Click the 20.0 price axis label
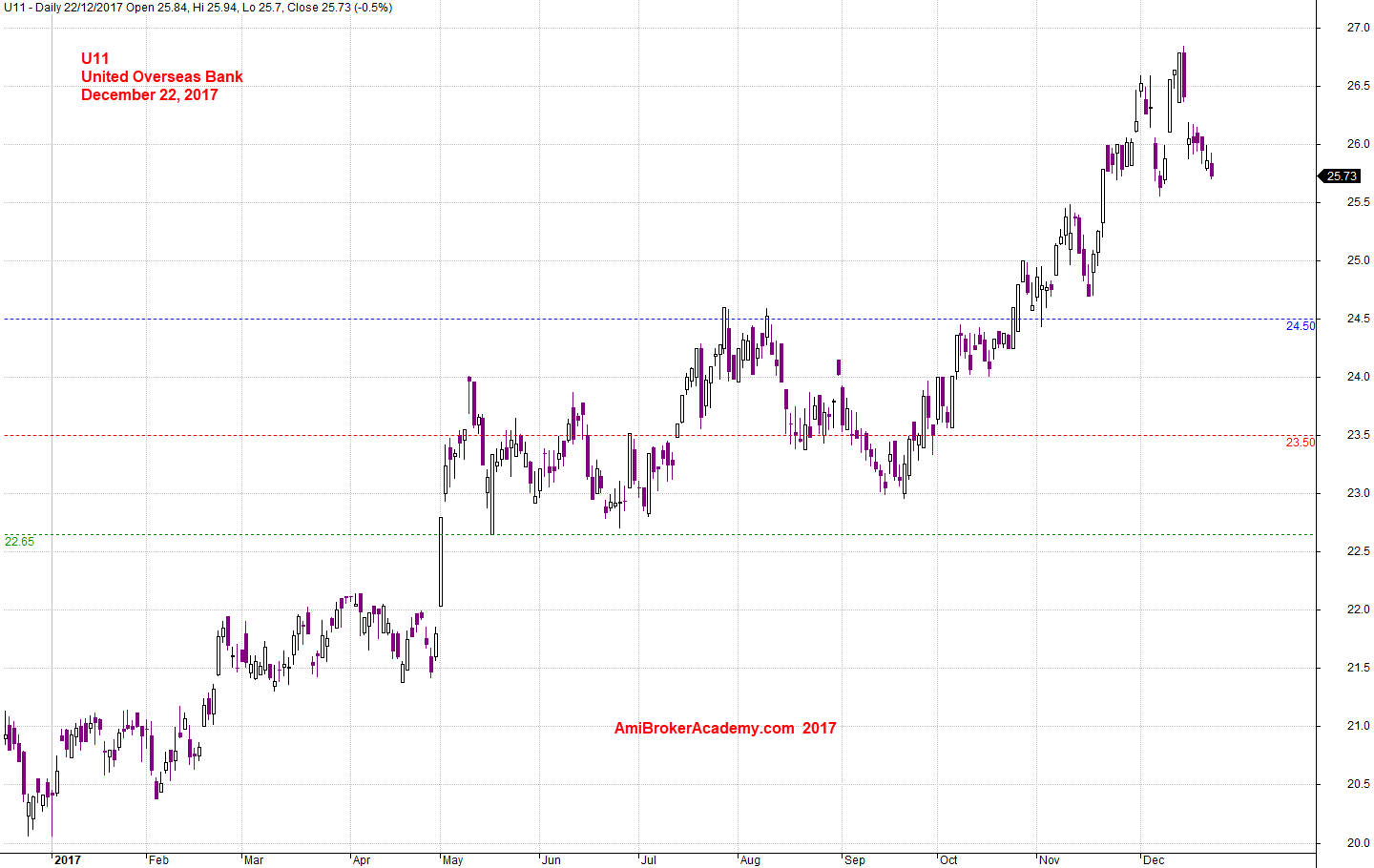The image size is (1374, 868). pos(1358,843)
